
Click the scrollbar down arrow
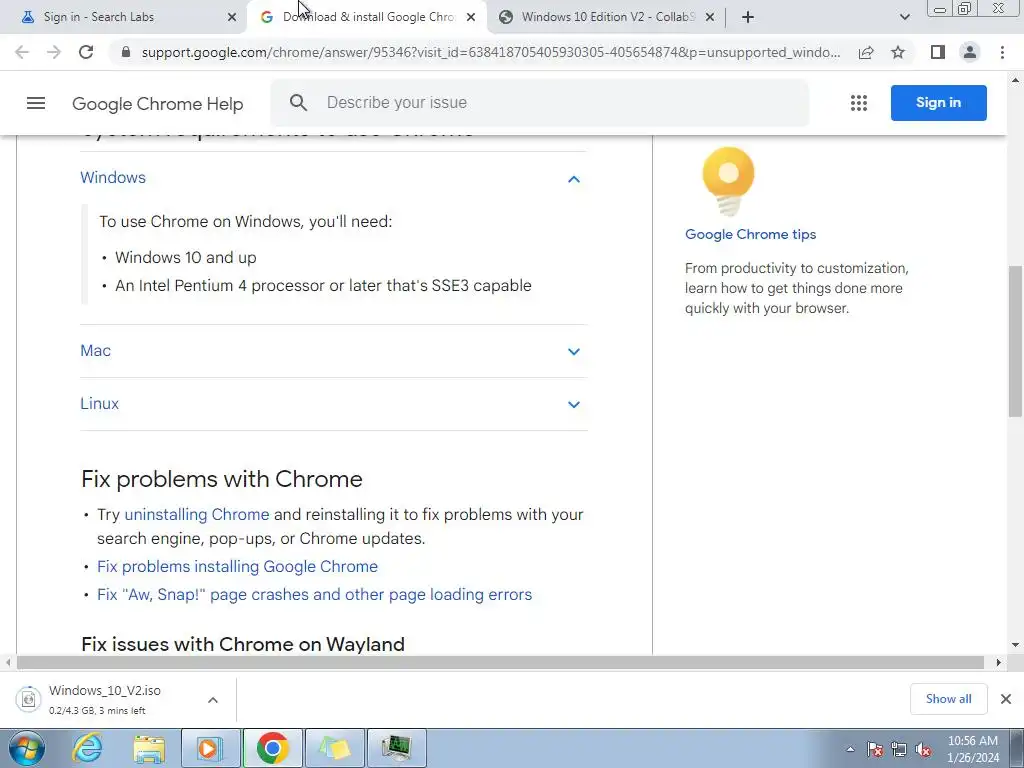(x=1015, y=645)
